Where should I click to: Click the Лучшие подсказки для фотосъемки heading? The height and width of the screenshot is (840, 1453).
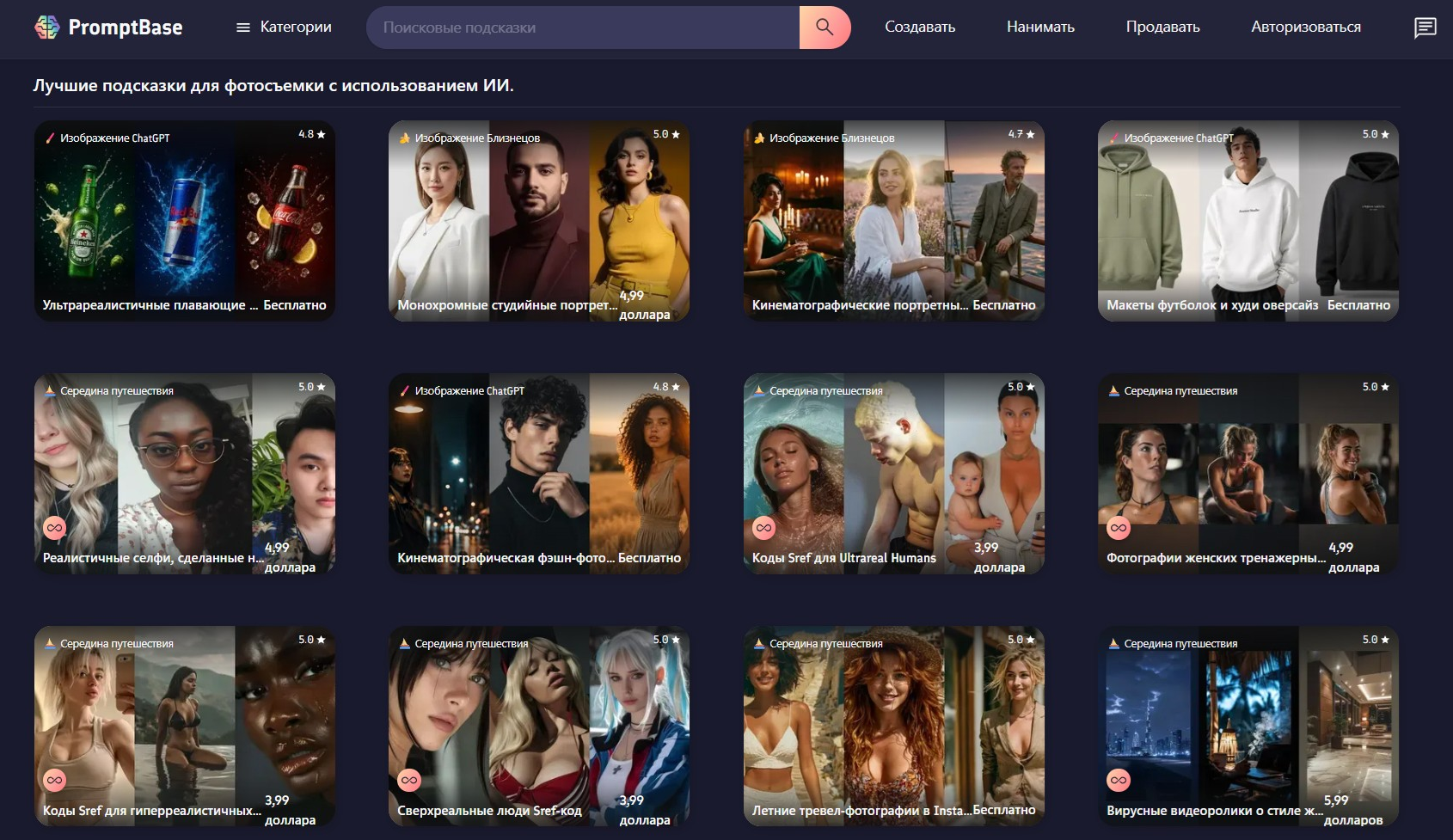273,85
